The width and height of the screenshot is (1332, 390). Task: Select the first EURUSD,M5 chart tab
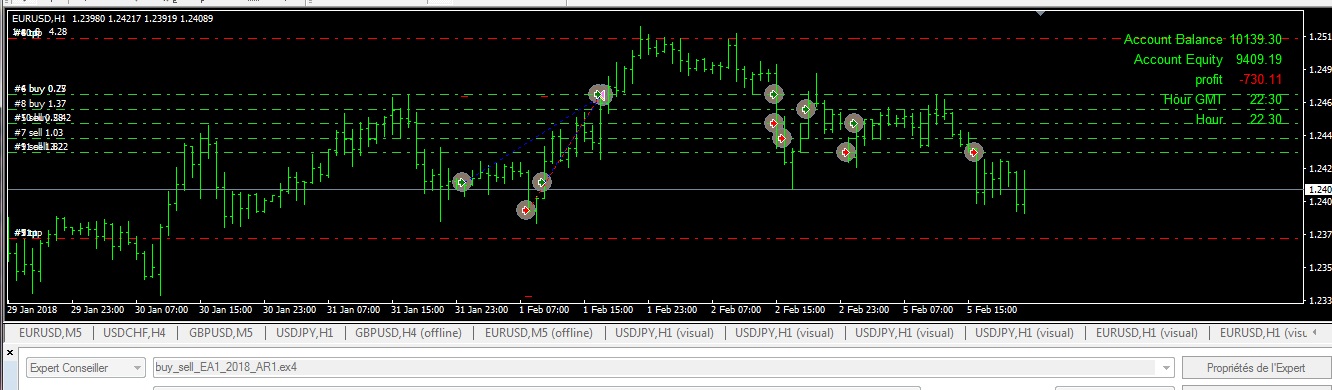[51, 332]
